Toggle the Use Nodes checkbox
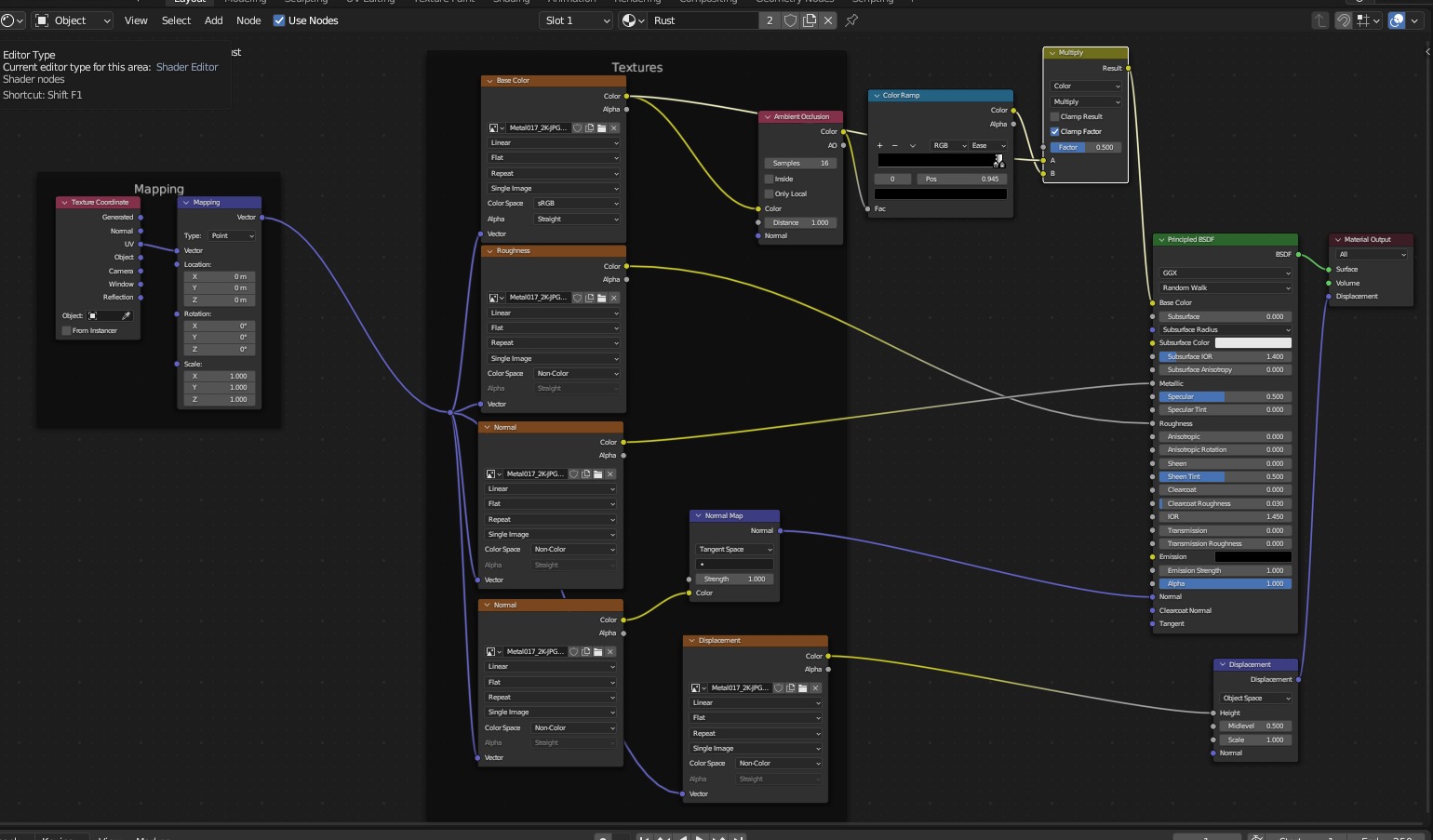Image resolution: width=1433 pixels, height=840 pixels. click(279, 20)
